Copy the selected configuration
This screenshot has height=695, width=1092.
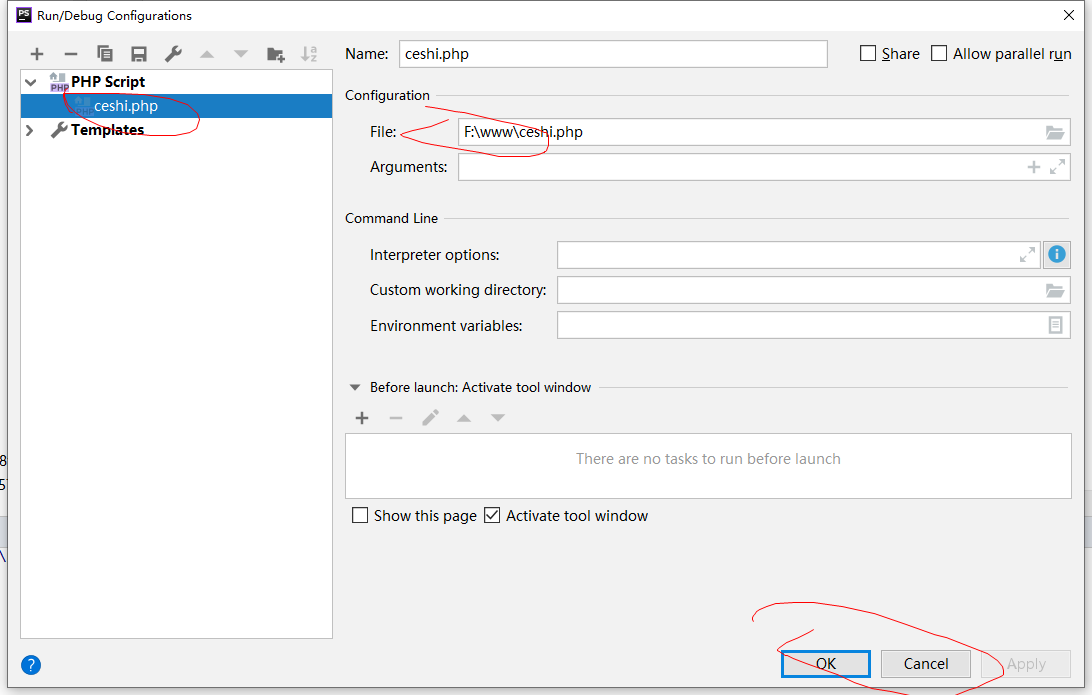point(104,54)
